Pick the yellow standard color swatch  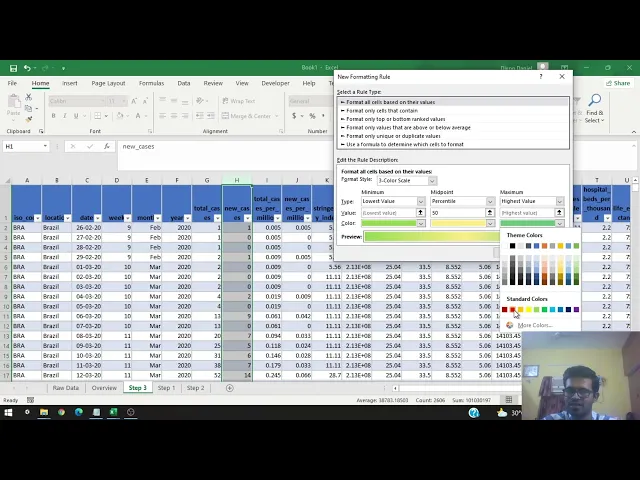point(528,310)
